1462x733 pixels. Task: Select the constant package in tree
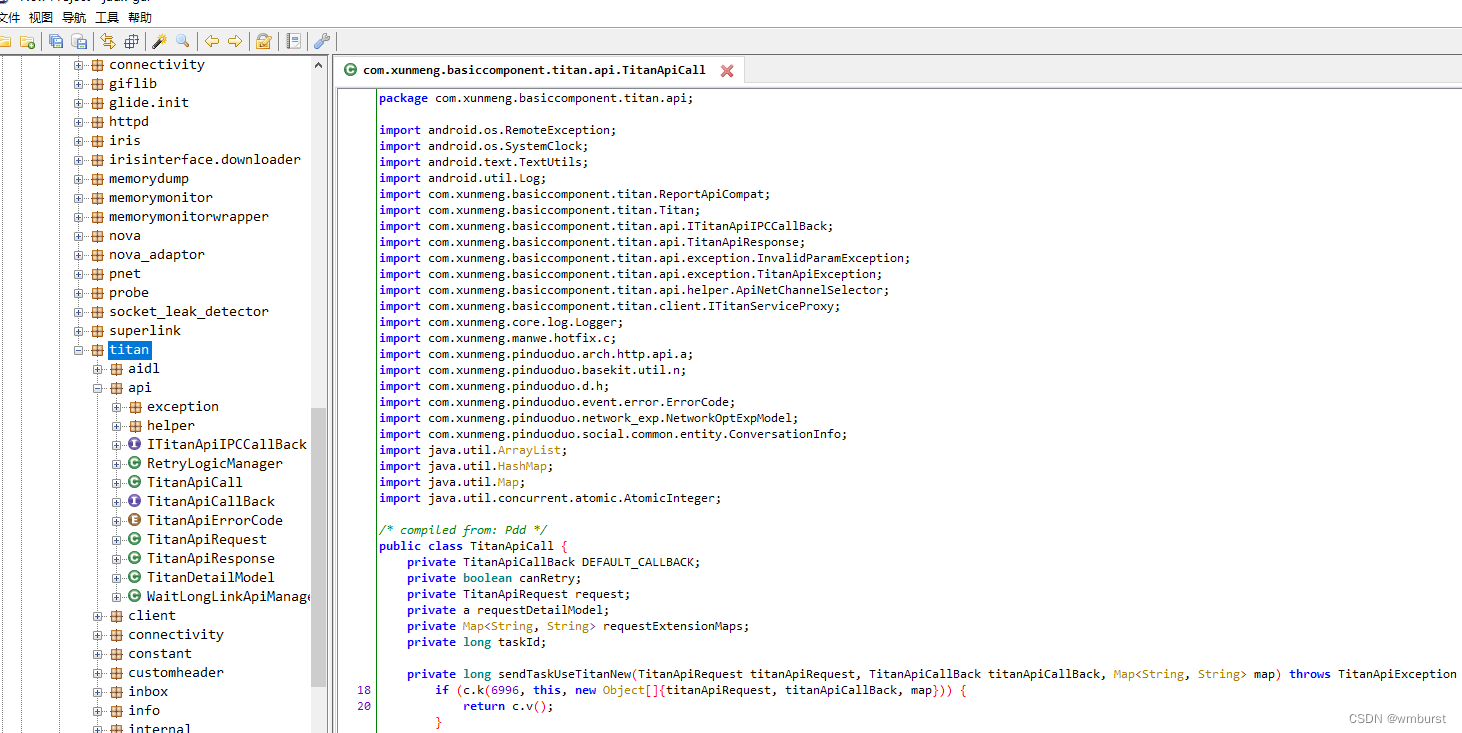pos(160,653)
